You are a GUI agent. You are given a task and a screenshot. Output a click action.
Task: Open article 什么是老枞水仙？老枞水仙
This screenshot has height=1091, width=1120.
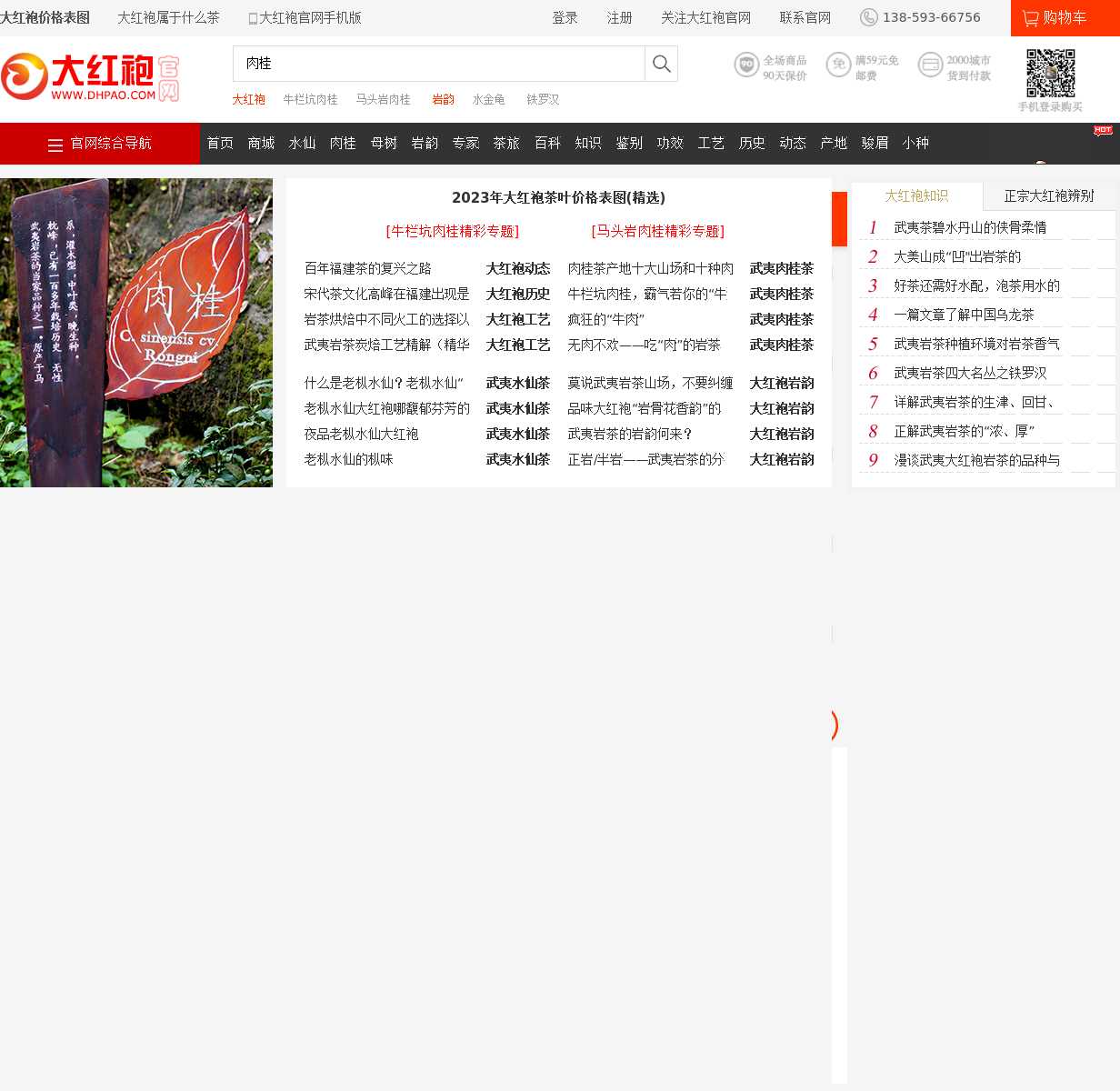click(384, 384)
